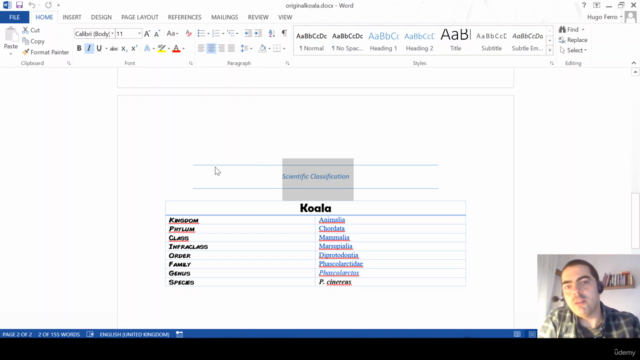Align text to the left
The image size is (640, 360).
point(201,49)
